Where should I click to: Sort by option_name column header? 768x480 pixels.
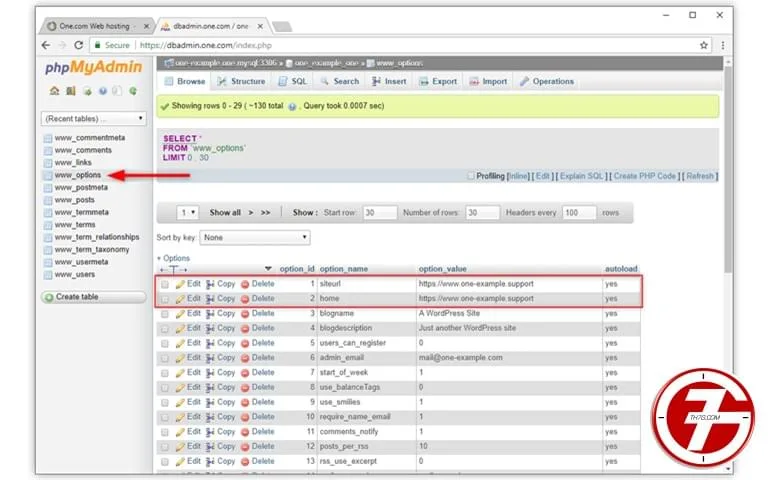(343, 269)
